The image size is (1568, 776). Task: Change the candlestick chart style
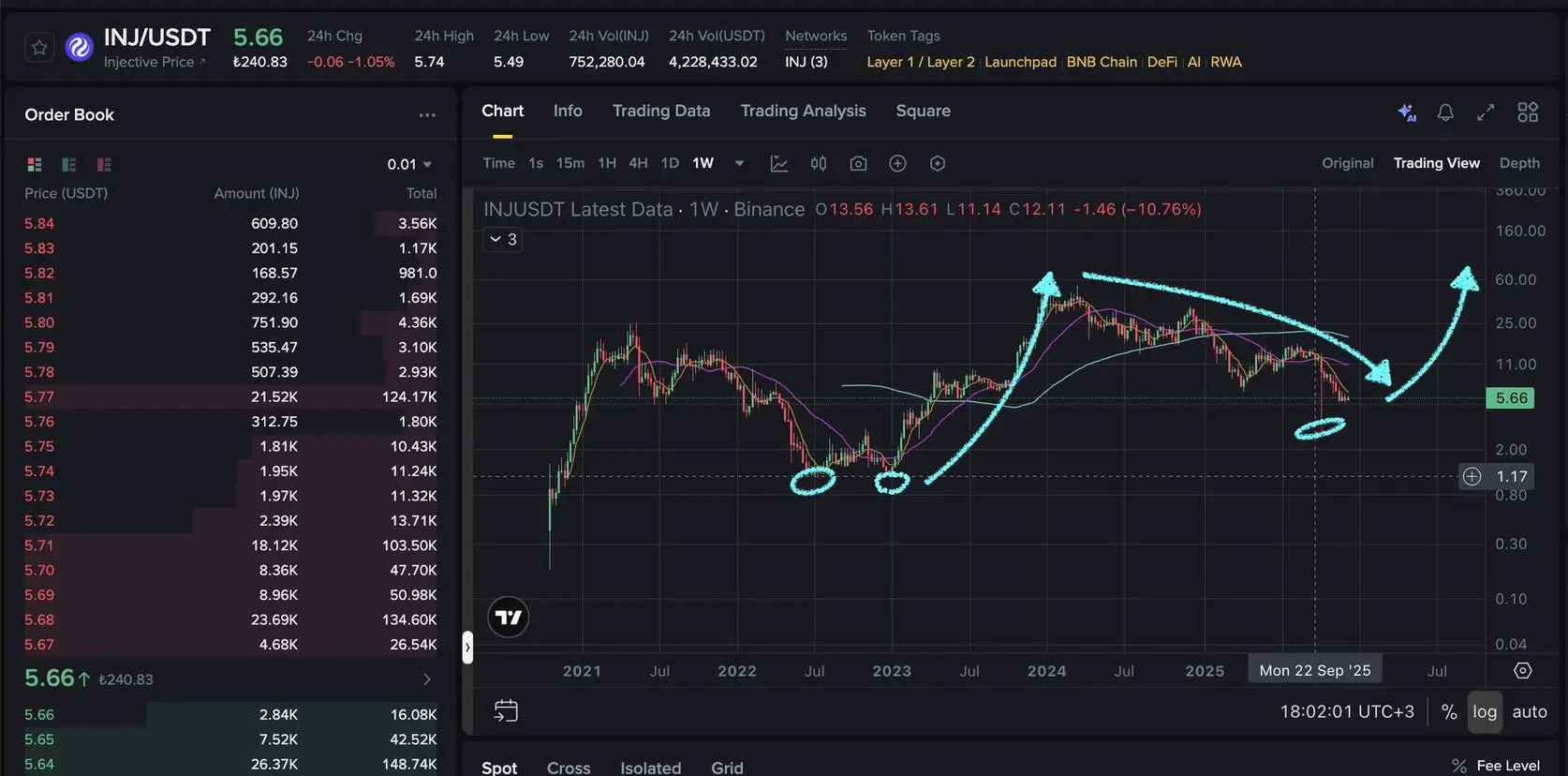point(819,163)
